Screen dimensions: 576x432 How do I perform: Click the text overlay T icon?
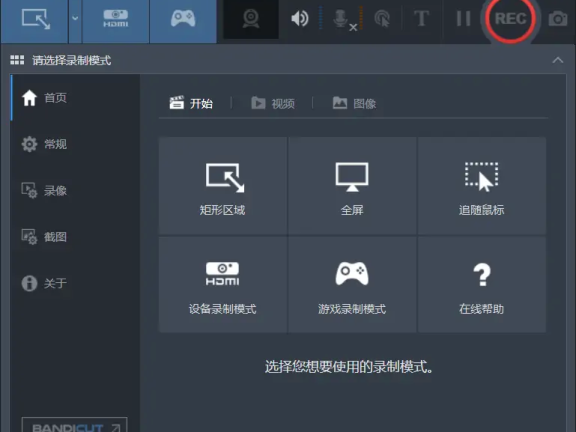[421, 18]
